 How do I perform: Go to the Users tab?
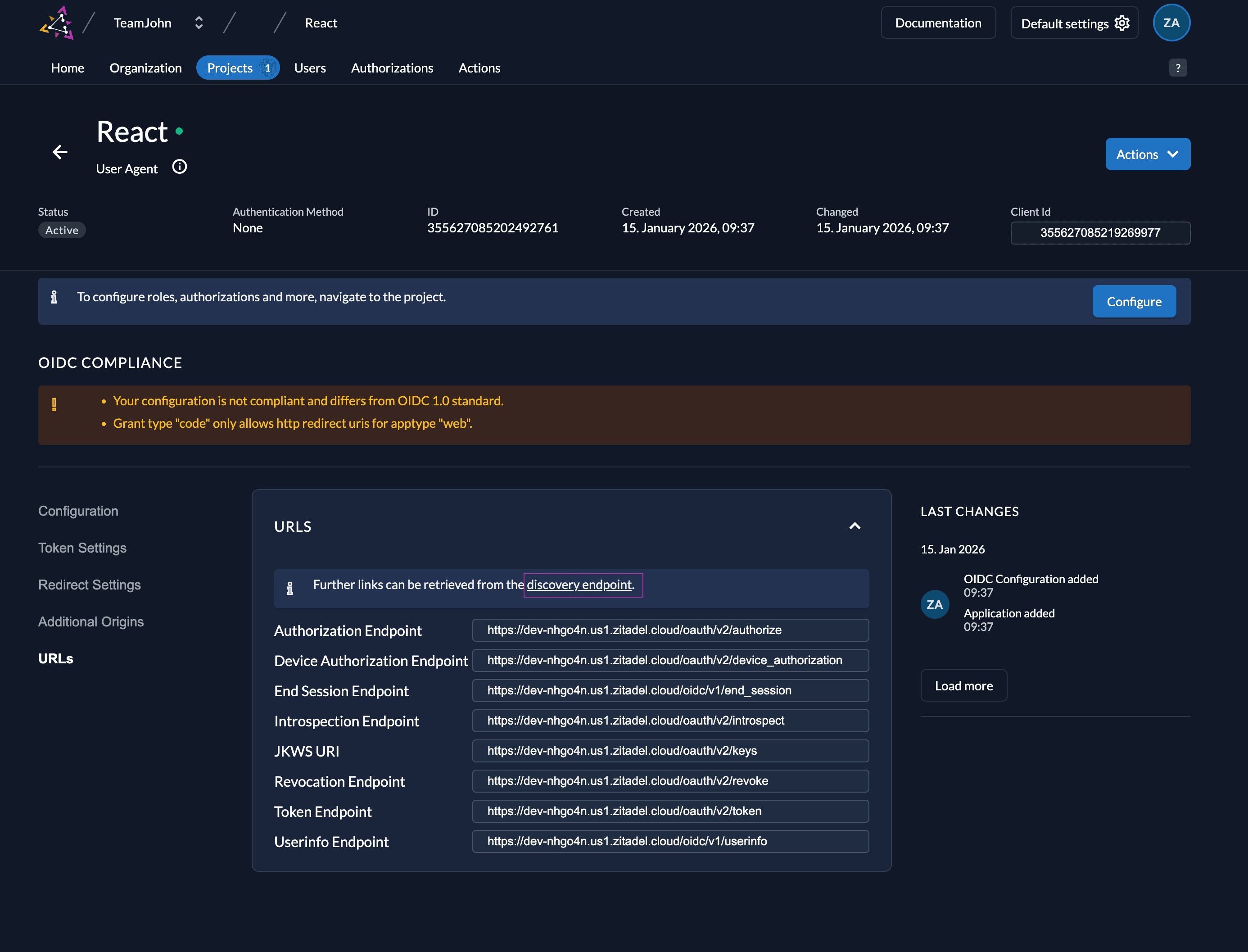click(310, 68)
